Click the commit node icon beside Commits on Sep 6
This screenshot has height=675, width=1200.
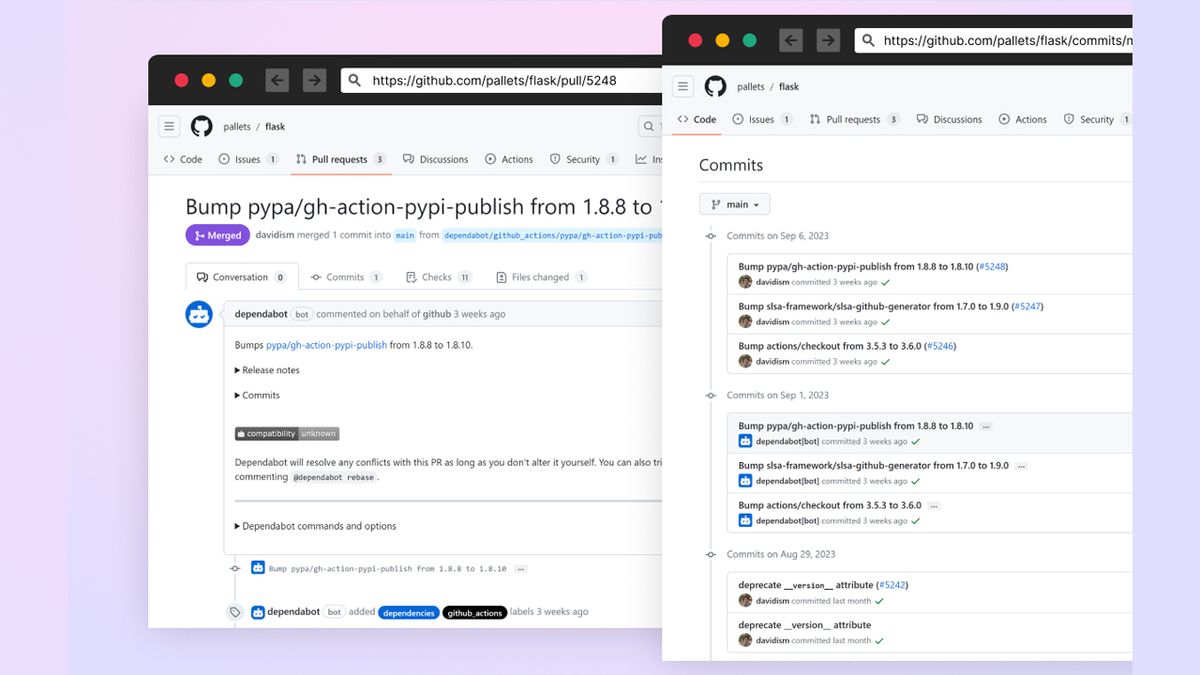click(711, 236)
